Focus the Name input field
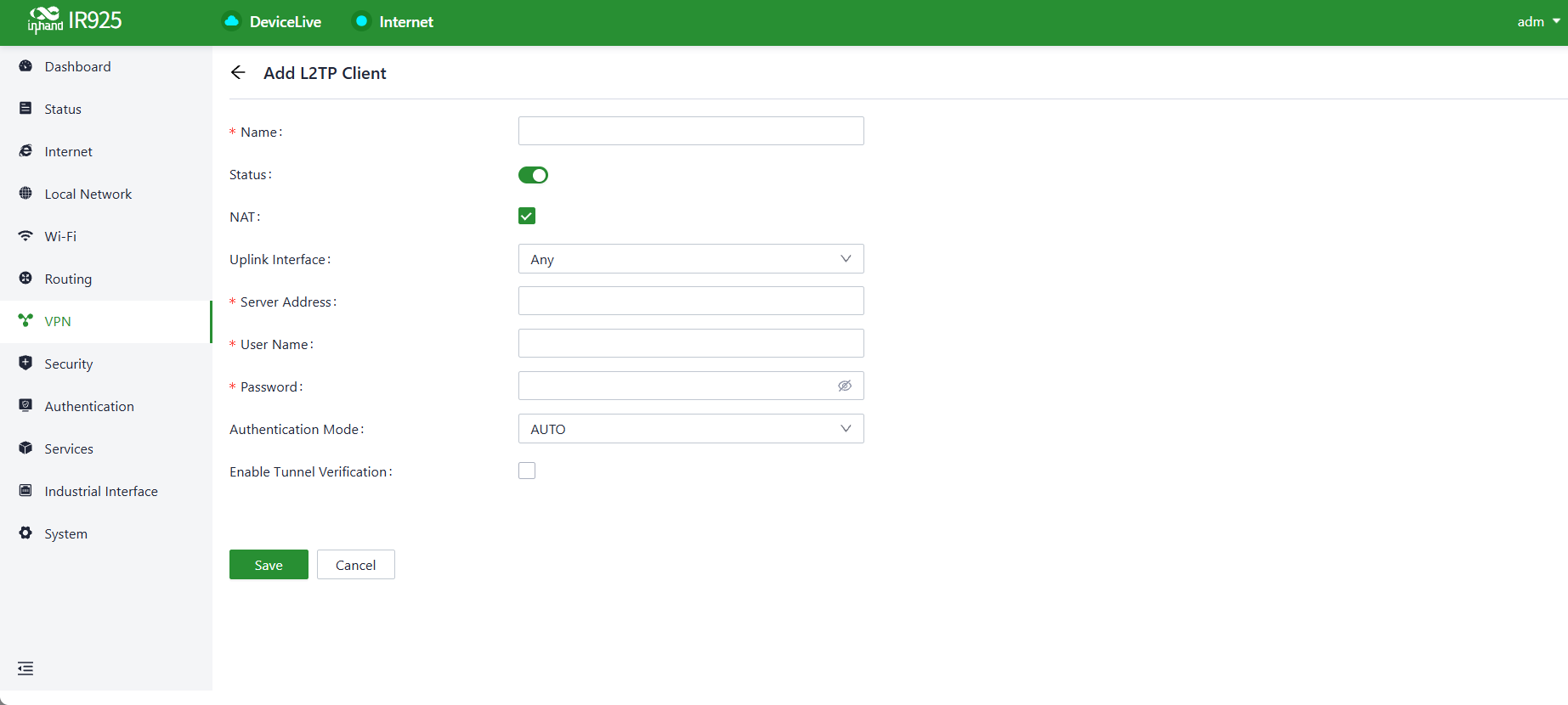Image resolution: width=1568 pixels, height=705 pixels. pyautogui.click(x=691, y=131)
